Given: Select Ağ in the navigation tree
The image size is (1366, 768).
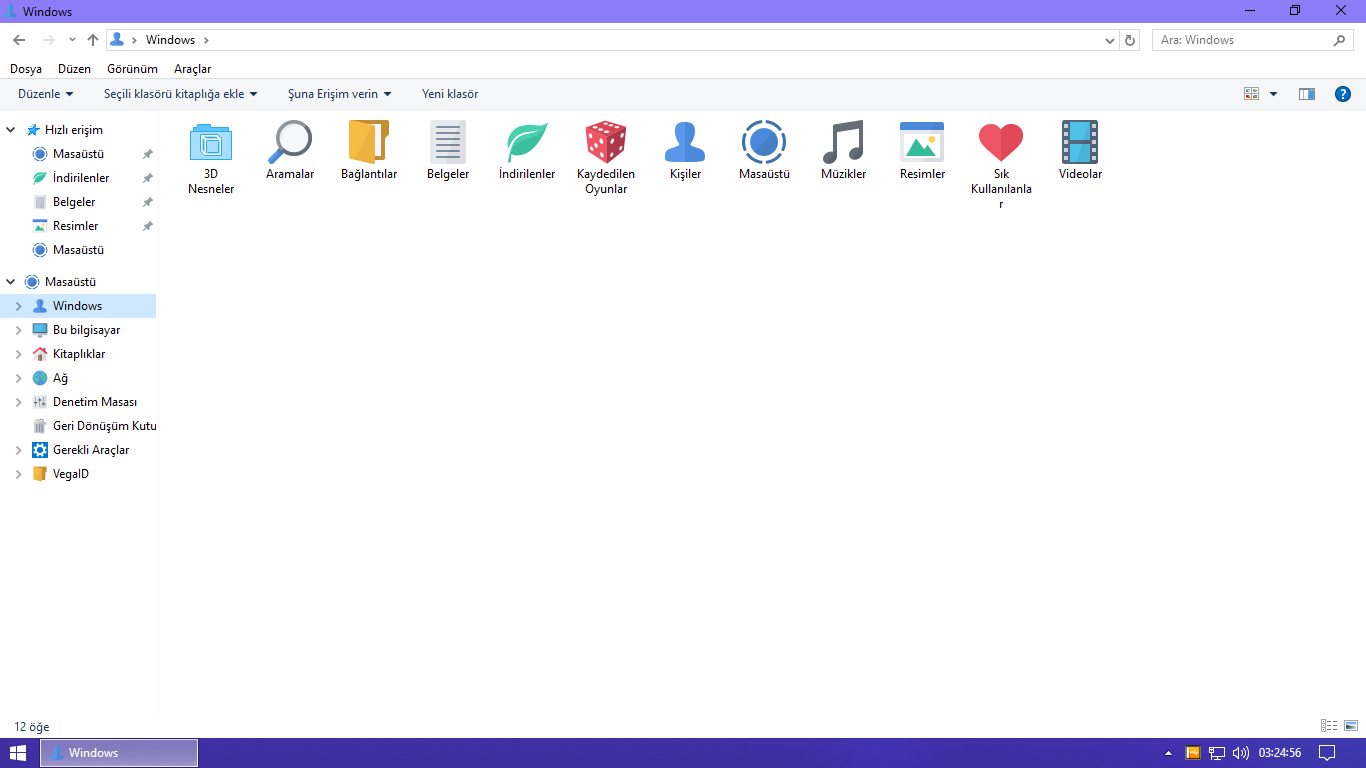Looking at the screenshot, I should (x=61, y=378).
